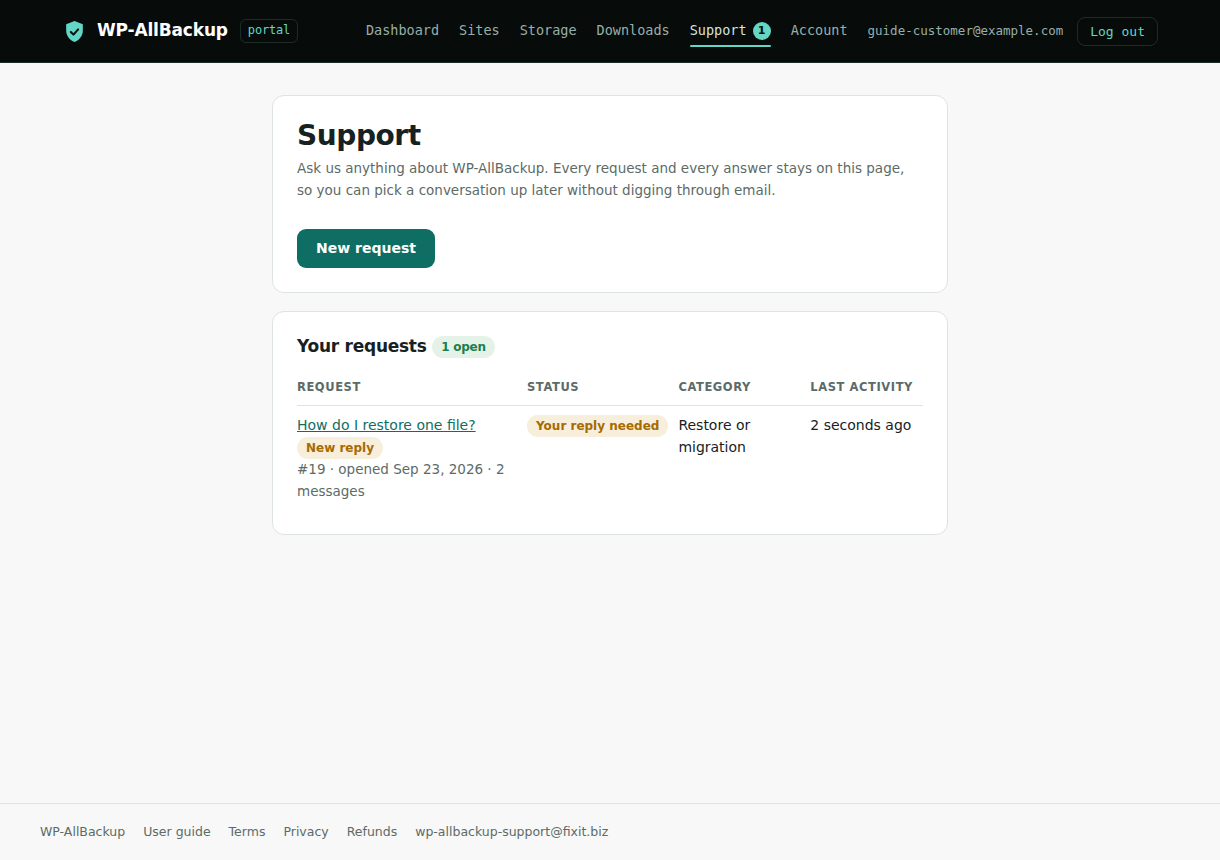Open the Account page
The width and height of the screenshot is (1220, 860).
(x=819, y=30)
